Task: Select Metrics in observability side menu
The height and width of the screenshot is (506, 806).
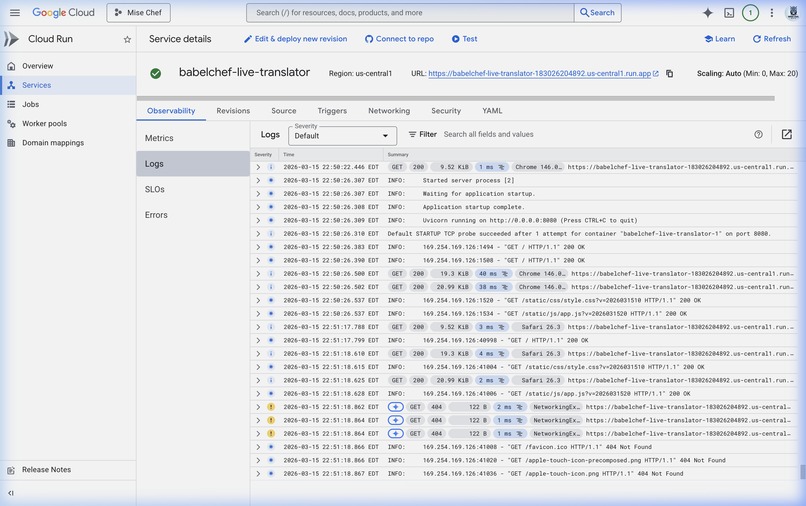Action: point(193,138)
